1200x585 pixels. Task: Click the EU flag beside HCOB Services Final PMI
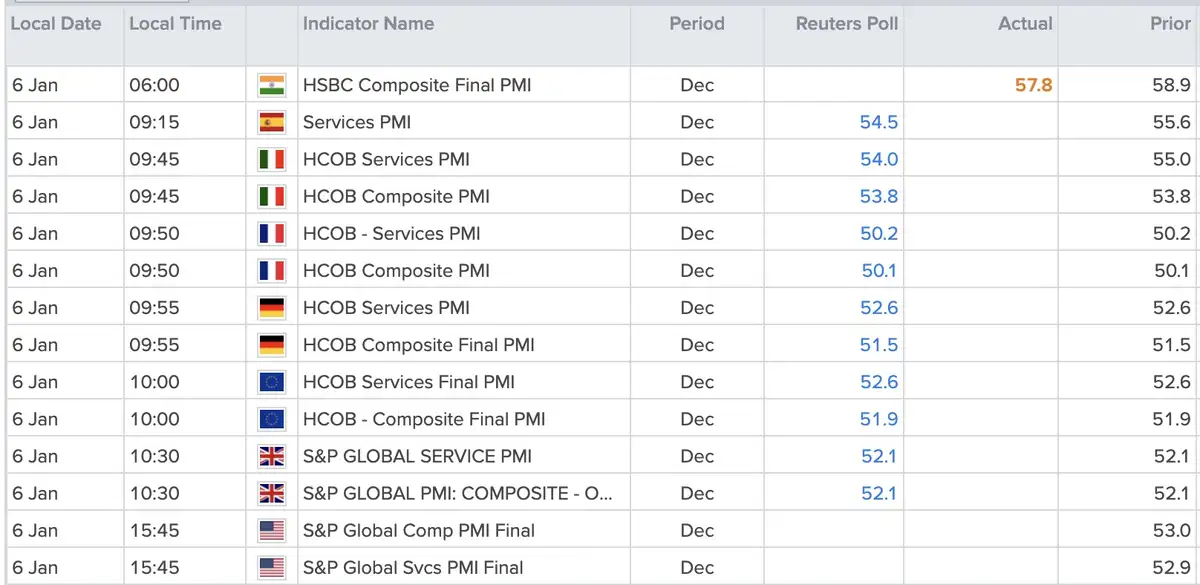tap(271, 381)
